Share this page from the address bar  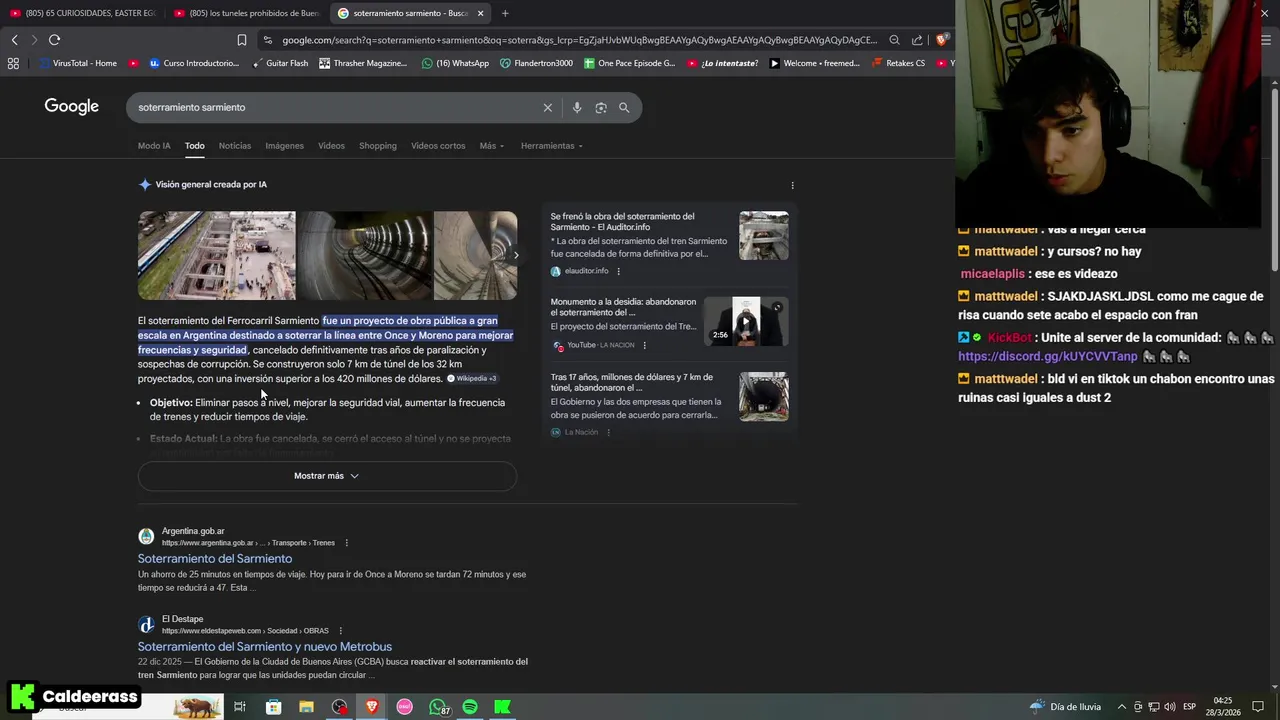coord(917,40)
